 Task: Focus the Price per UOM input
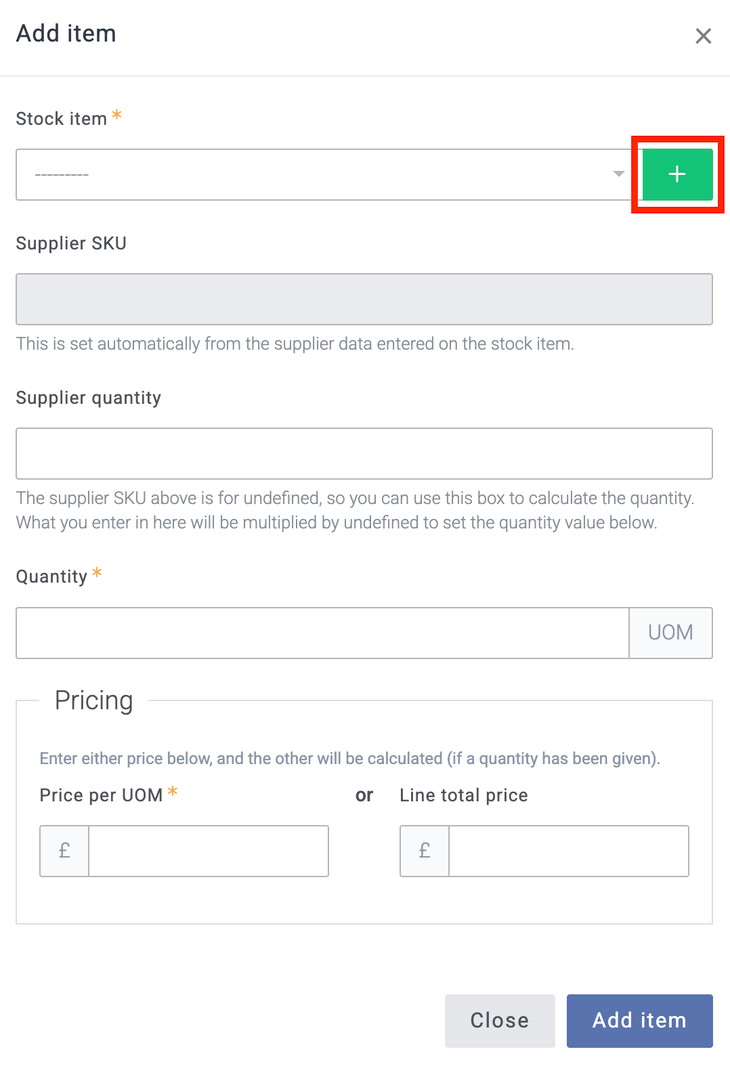point(208,851)
